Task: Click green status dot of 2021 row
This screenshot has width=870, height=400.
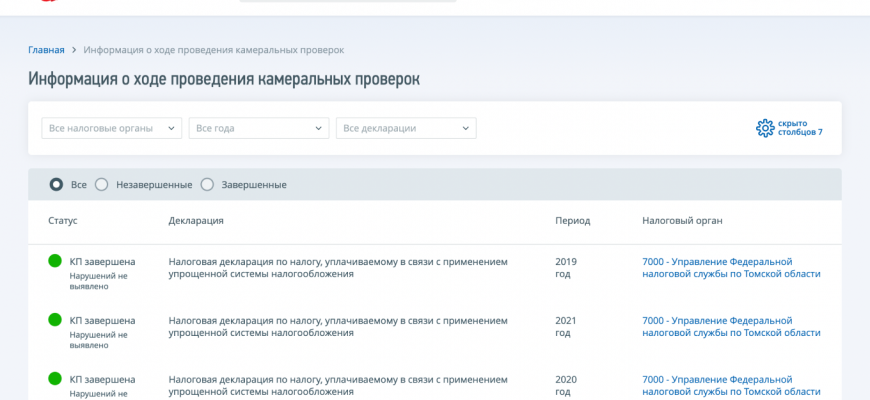Action: tap(55, 320)
